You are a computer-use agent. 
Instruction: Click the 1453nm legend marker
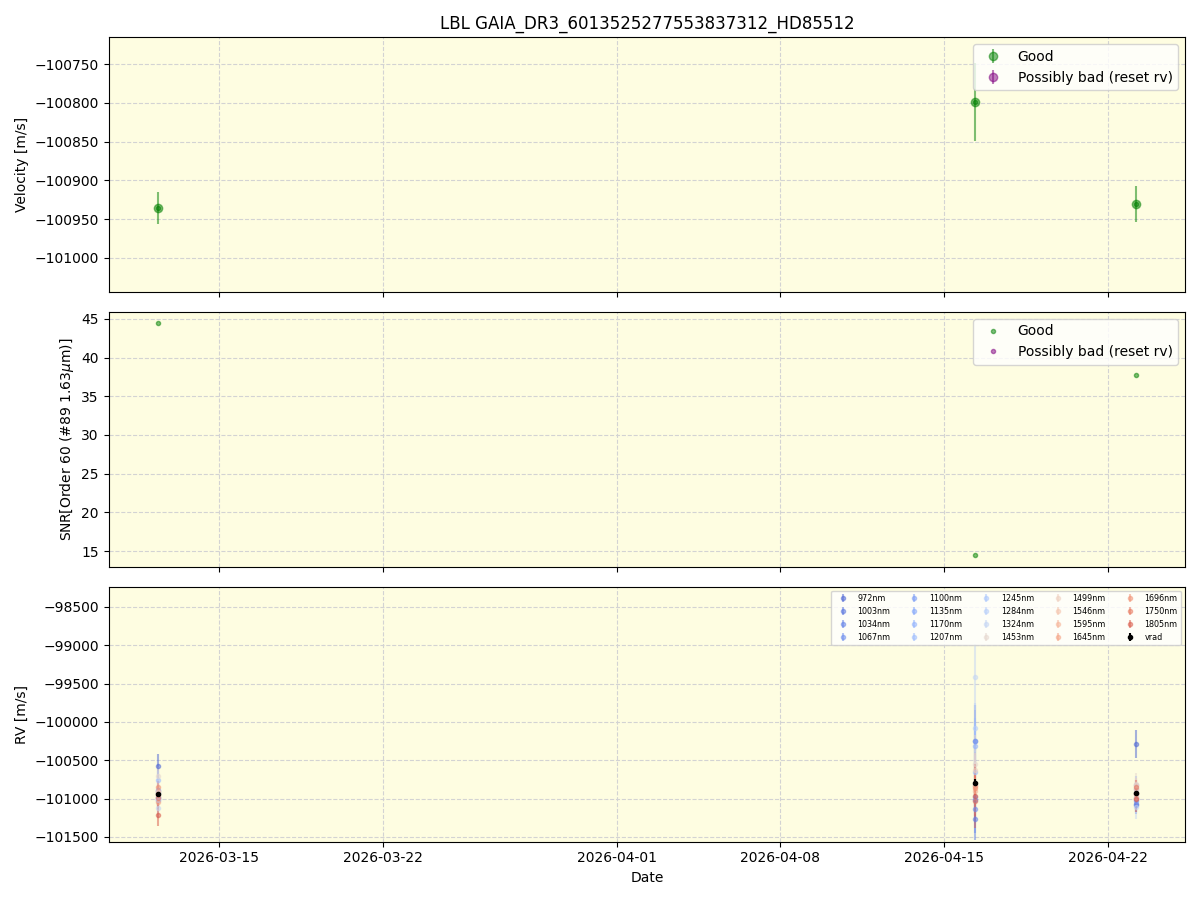click(986, 637)
